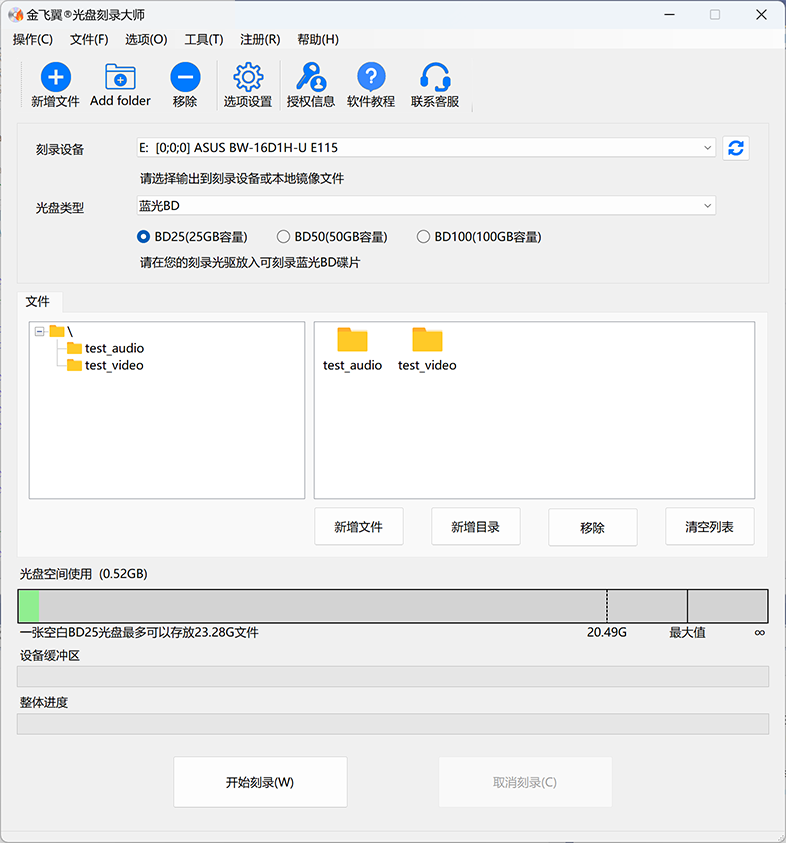Viewport: 786px width, 843px height.
Task: Click the 新增目录 button
Action: click(x=475, y=526)
